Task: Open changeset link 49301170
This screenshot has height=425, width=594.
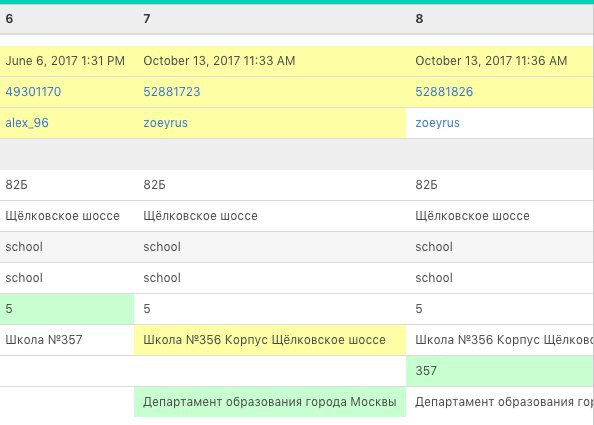Action: (33, 92)
